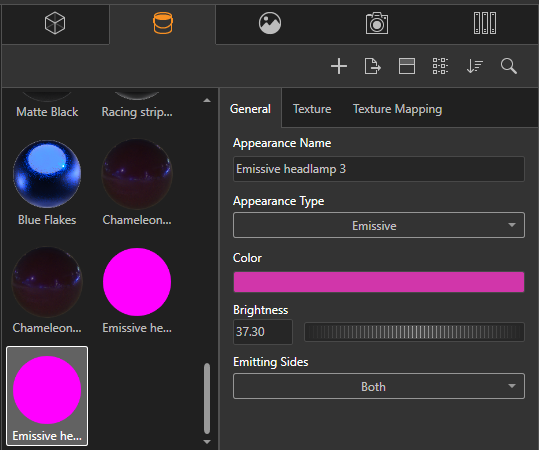Open the Cameras tab icon
This screenshot has height=450, width=539.
(377, 23)
